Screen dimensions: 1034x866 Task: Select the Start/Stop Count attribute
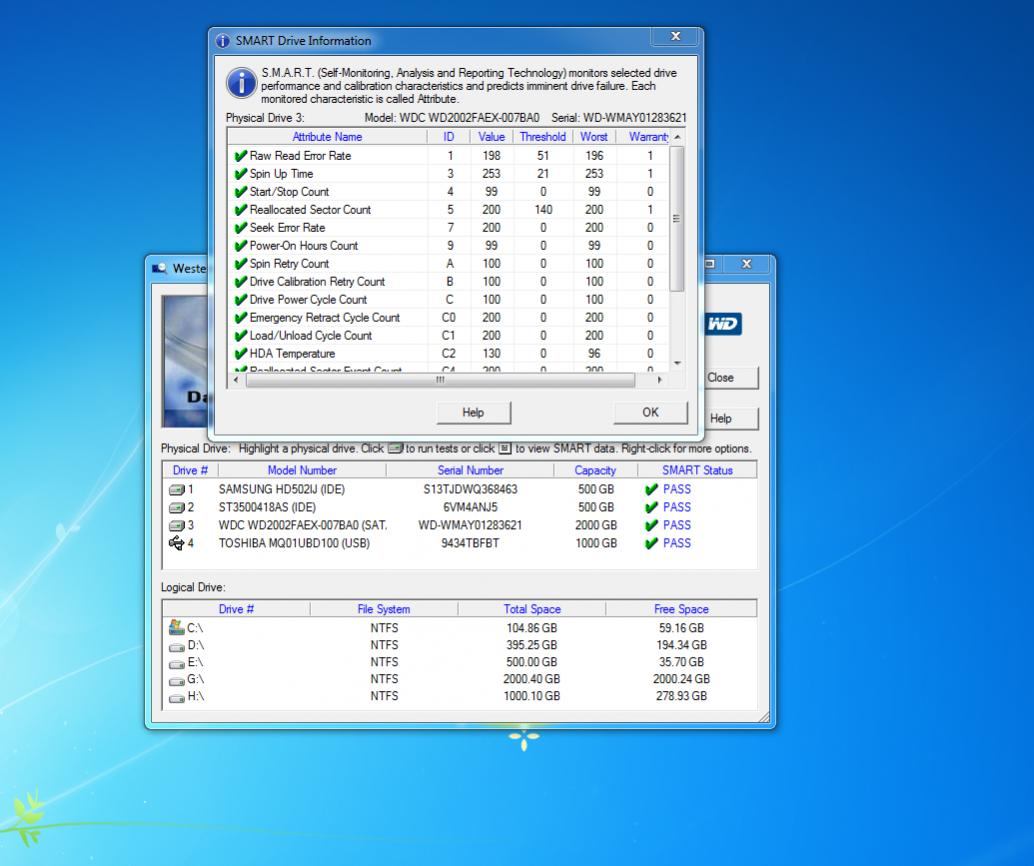448,191
